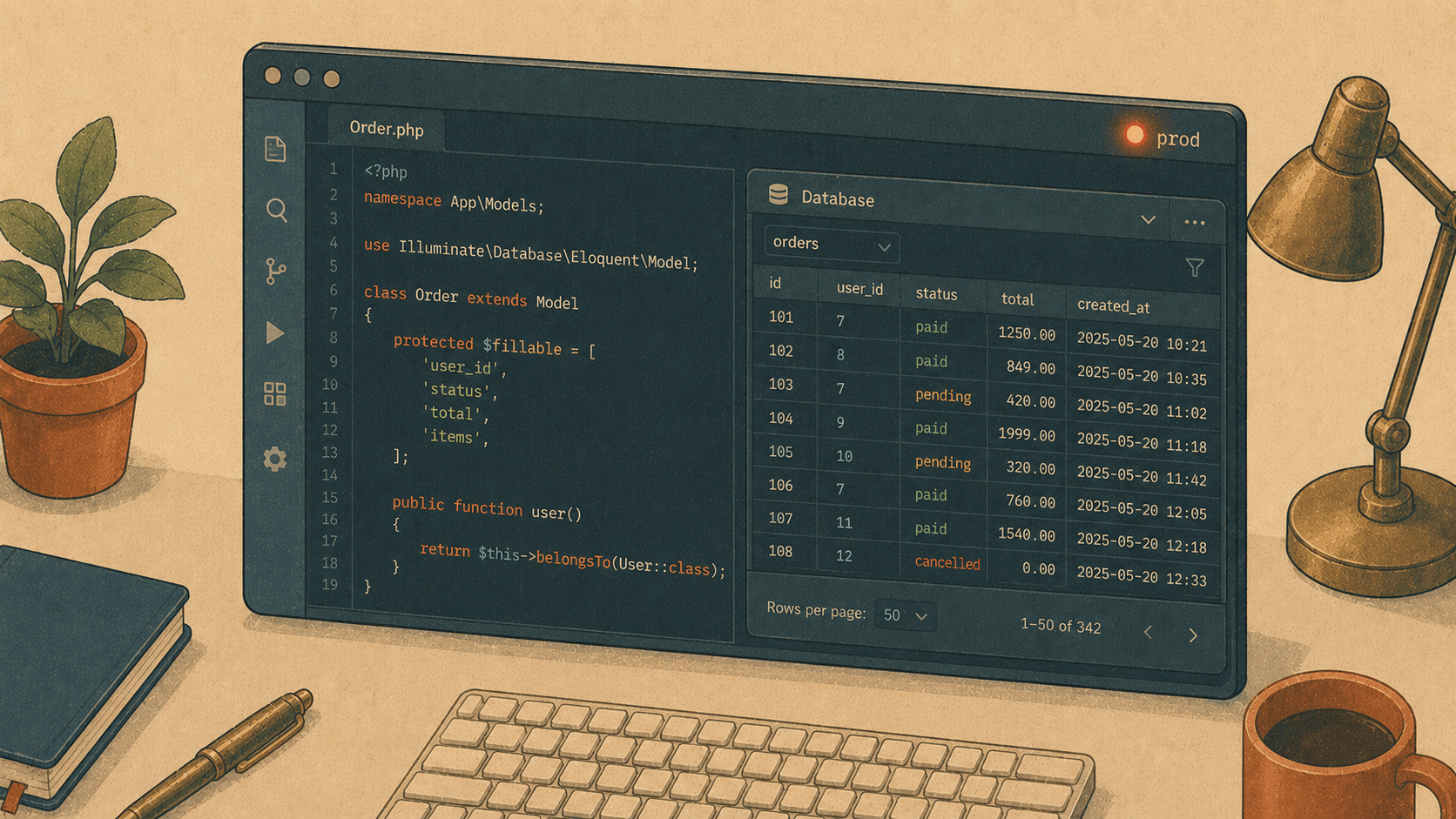Click the total value 0.00
1456x819 pixels.
[x=1039, y=568]
